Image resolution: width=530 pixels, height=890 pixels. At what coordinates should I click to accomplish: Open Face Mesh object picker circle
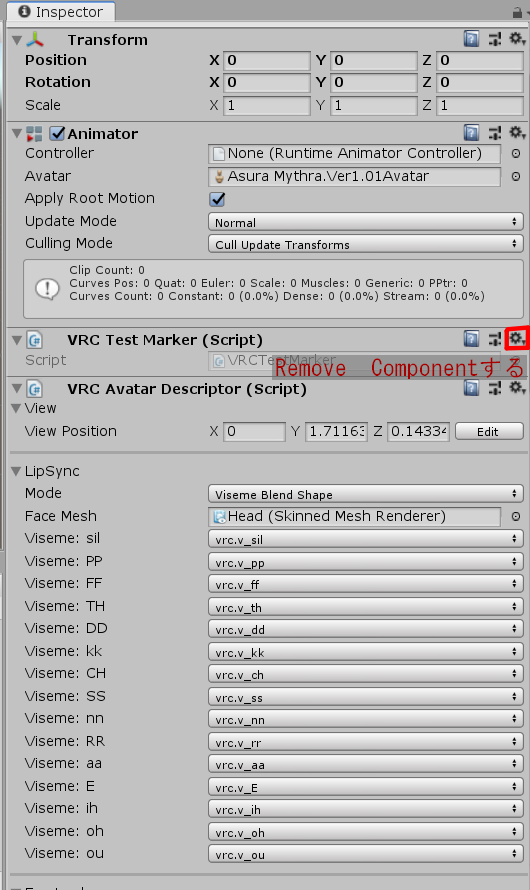(516, 517)
